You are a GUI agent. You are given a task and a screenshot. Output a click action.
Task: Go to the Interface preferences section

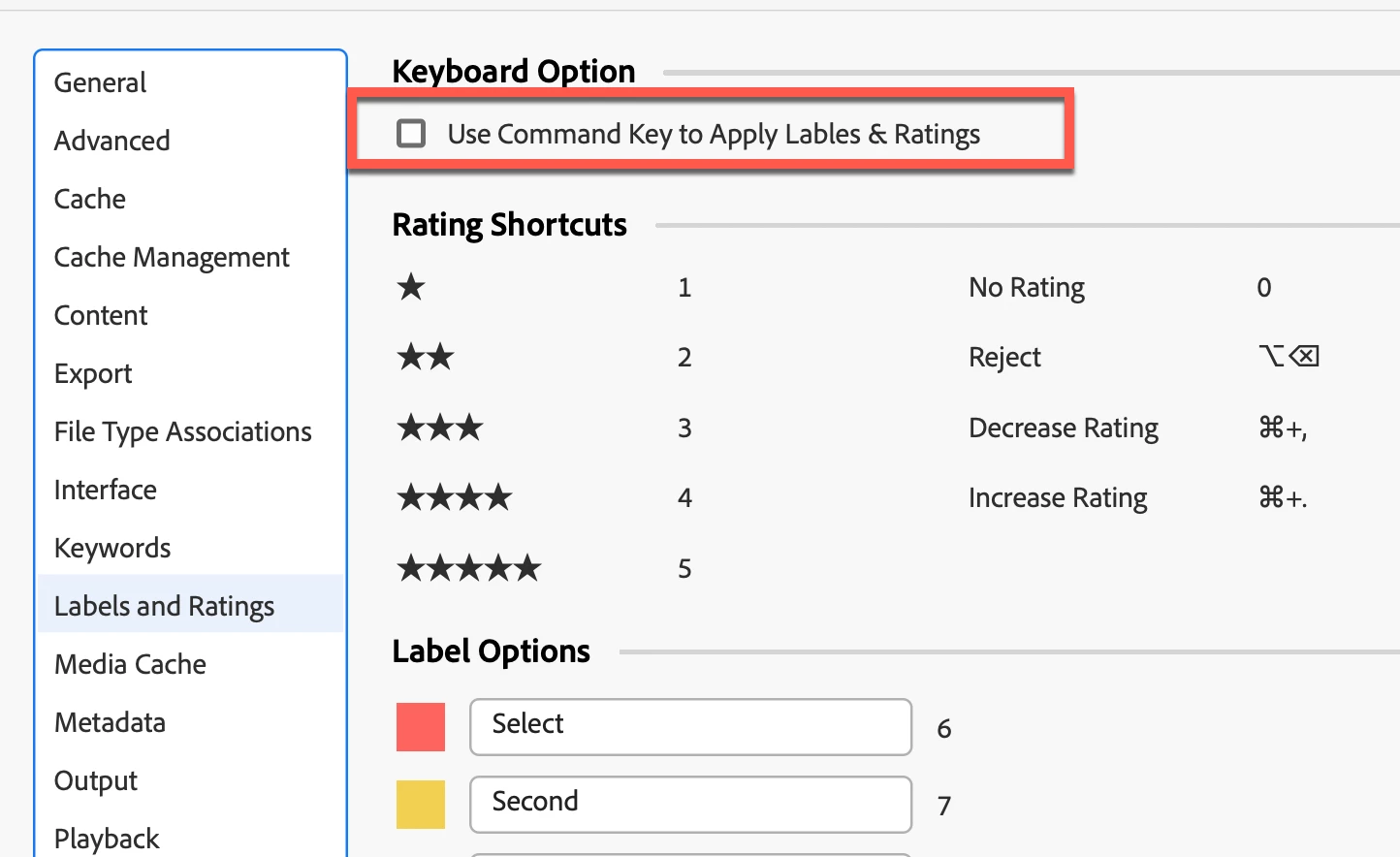(106, 491)
